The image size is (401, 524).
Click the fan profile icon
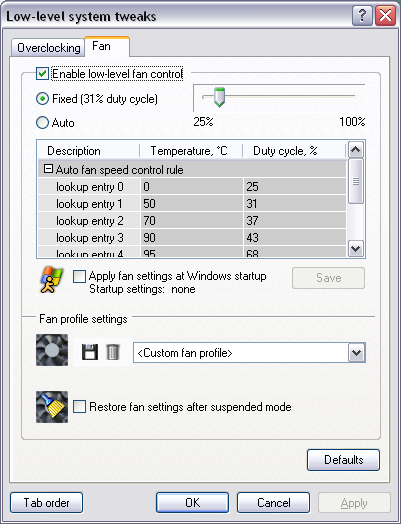pyautogui.click(x=52, y=350)
